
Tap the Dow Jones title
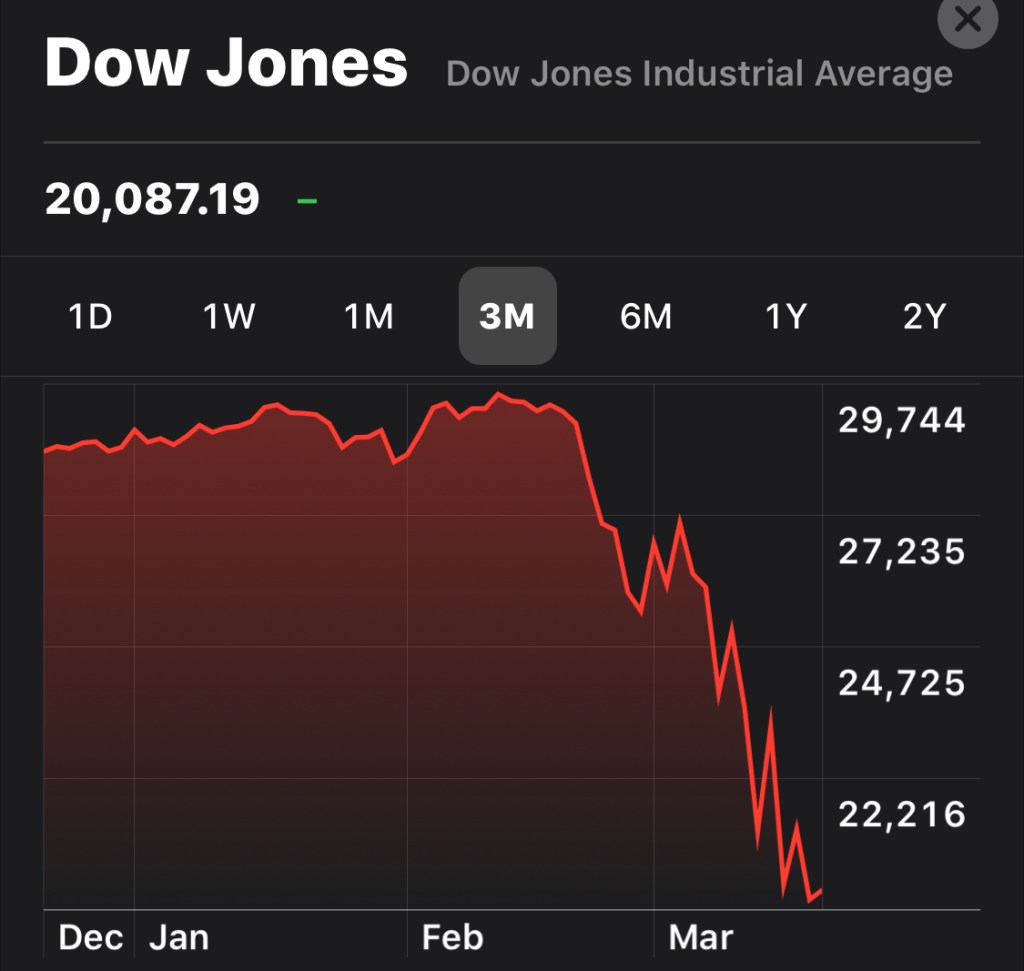click(x=226, y=64)
